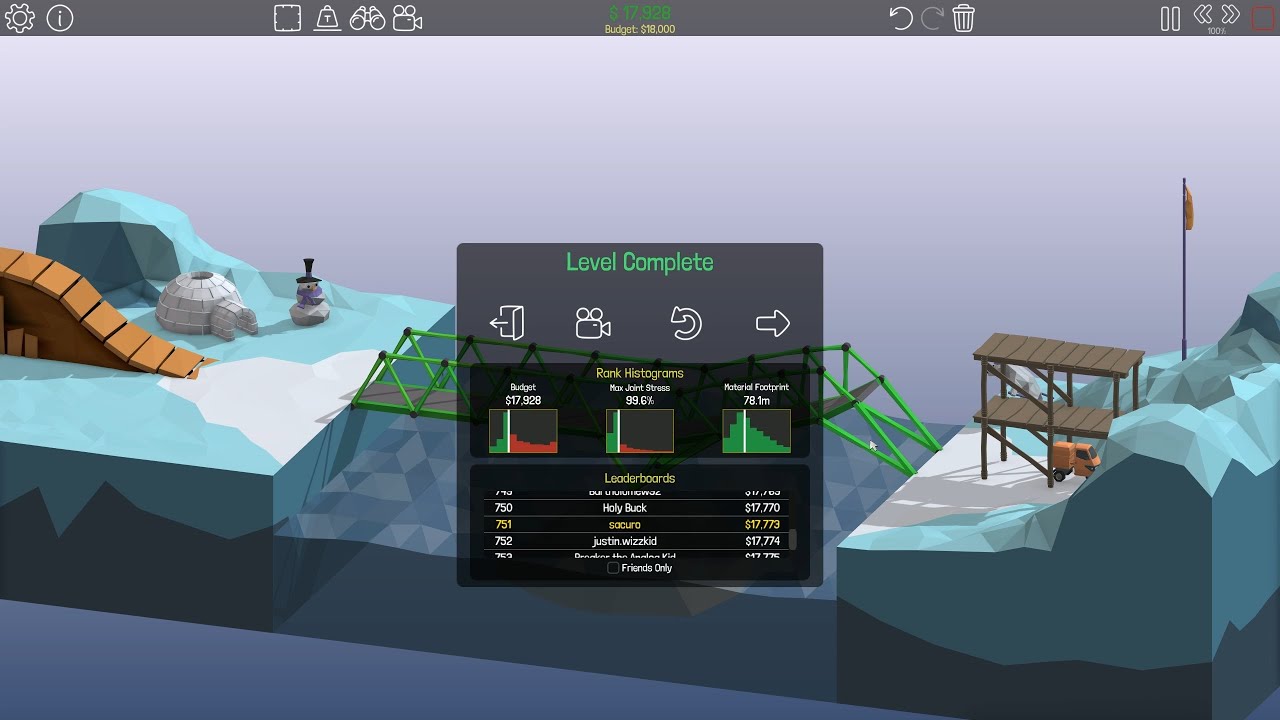Click the 99.6% max joint stress value
Image resolution: width=1280 pixels, height=720 pixels.
[640, 400]
